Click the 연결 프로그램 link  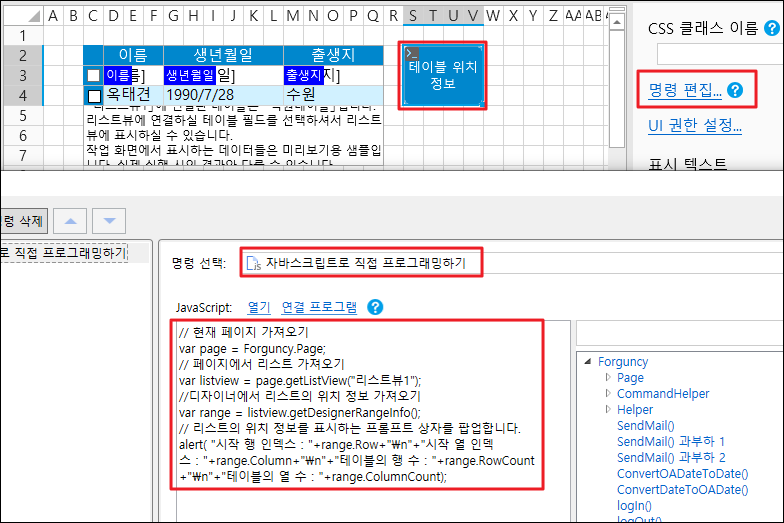tap(319, 308)
